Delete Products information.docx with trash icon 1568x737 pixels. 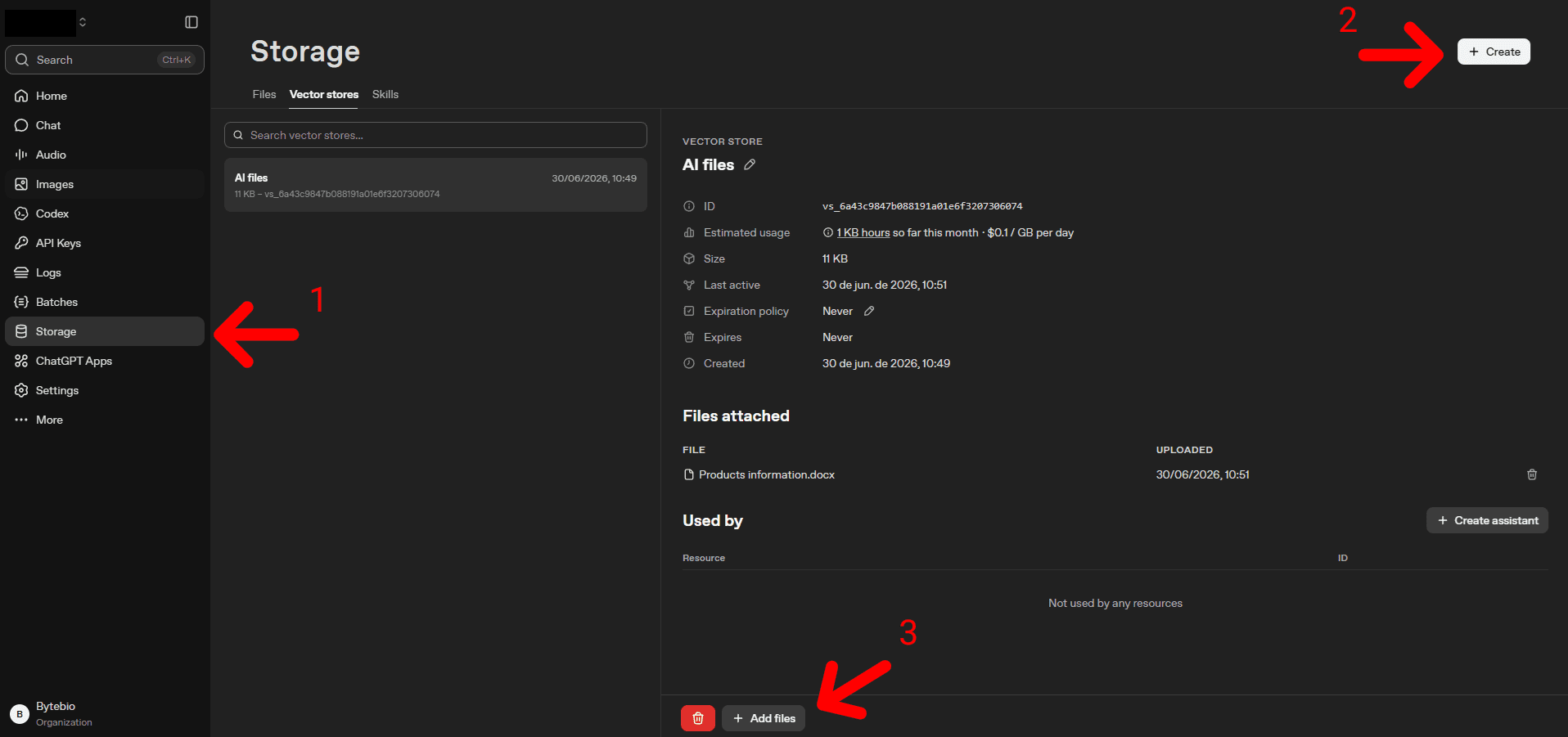pyautogui.click(x=1532, y=474)
